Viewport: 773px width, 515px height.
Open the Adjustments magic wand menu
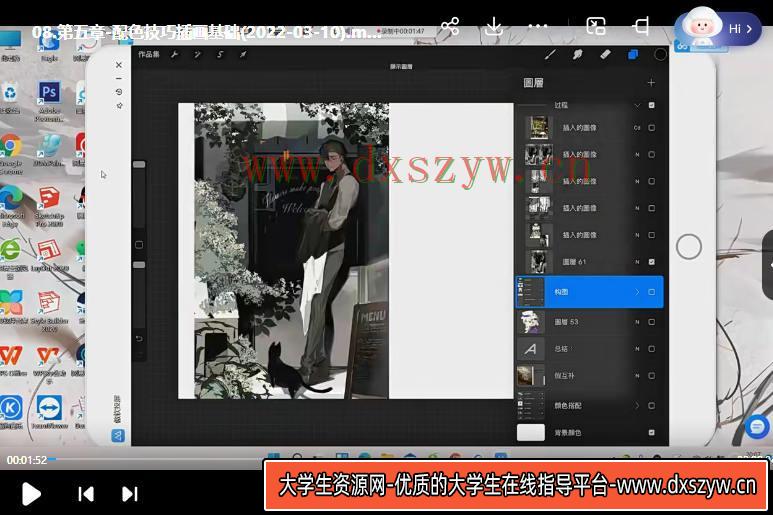(197, 55)
